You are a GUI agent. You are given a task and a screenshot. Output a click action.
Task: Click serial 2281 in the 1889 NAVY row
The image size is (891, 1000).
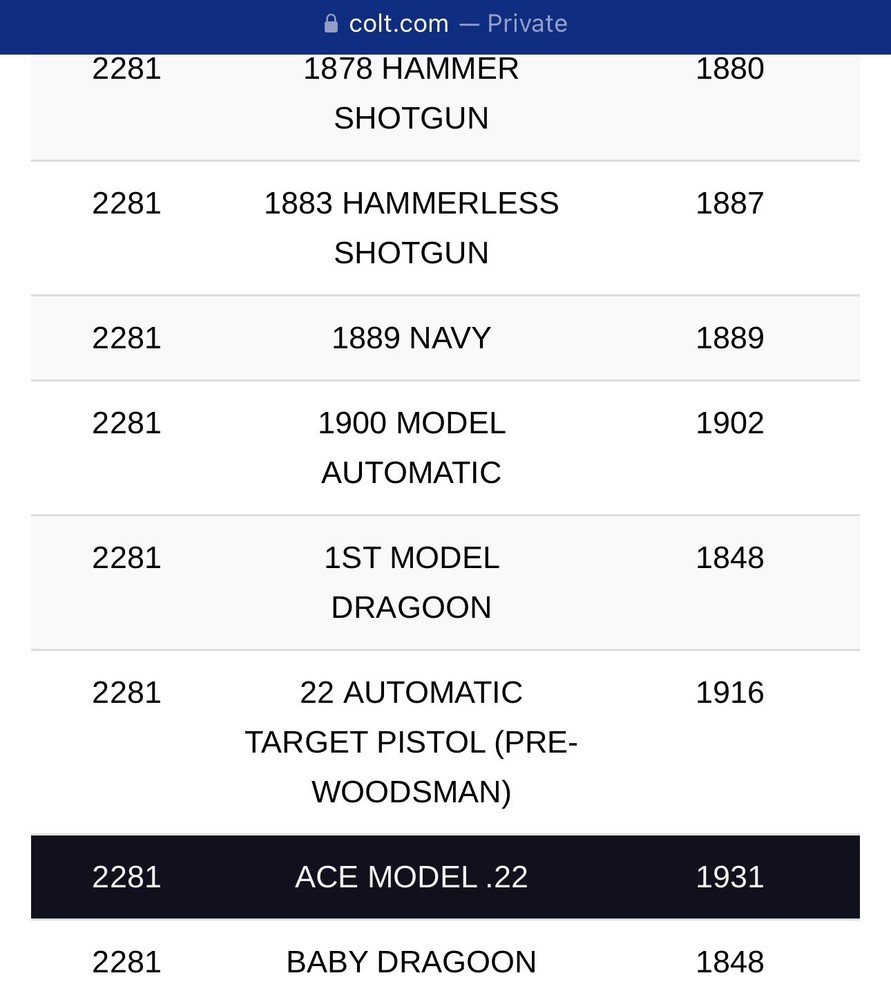coord(126,338)
